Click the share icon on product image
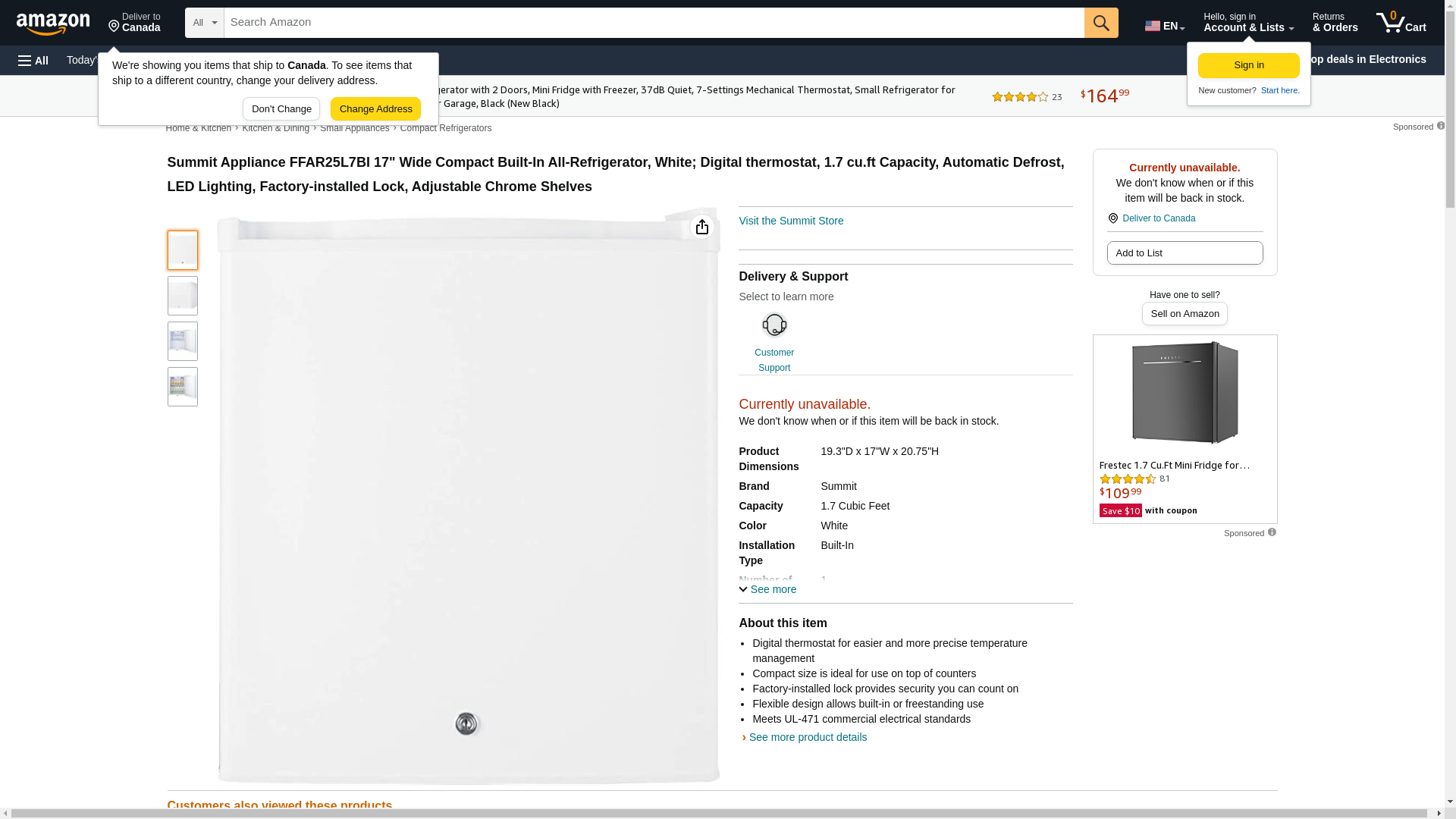Image resolution: width=1456 pixels, height=819 pixels. click(x=702, y=227)
